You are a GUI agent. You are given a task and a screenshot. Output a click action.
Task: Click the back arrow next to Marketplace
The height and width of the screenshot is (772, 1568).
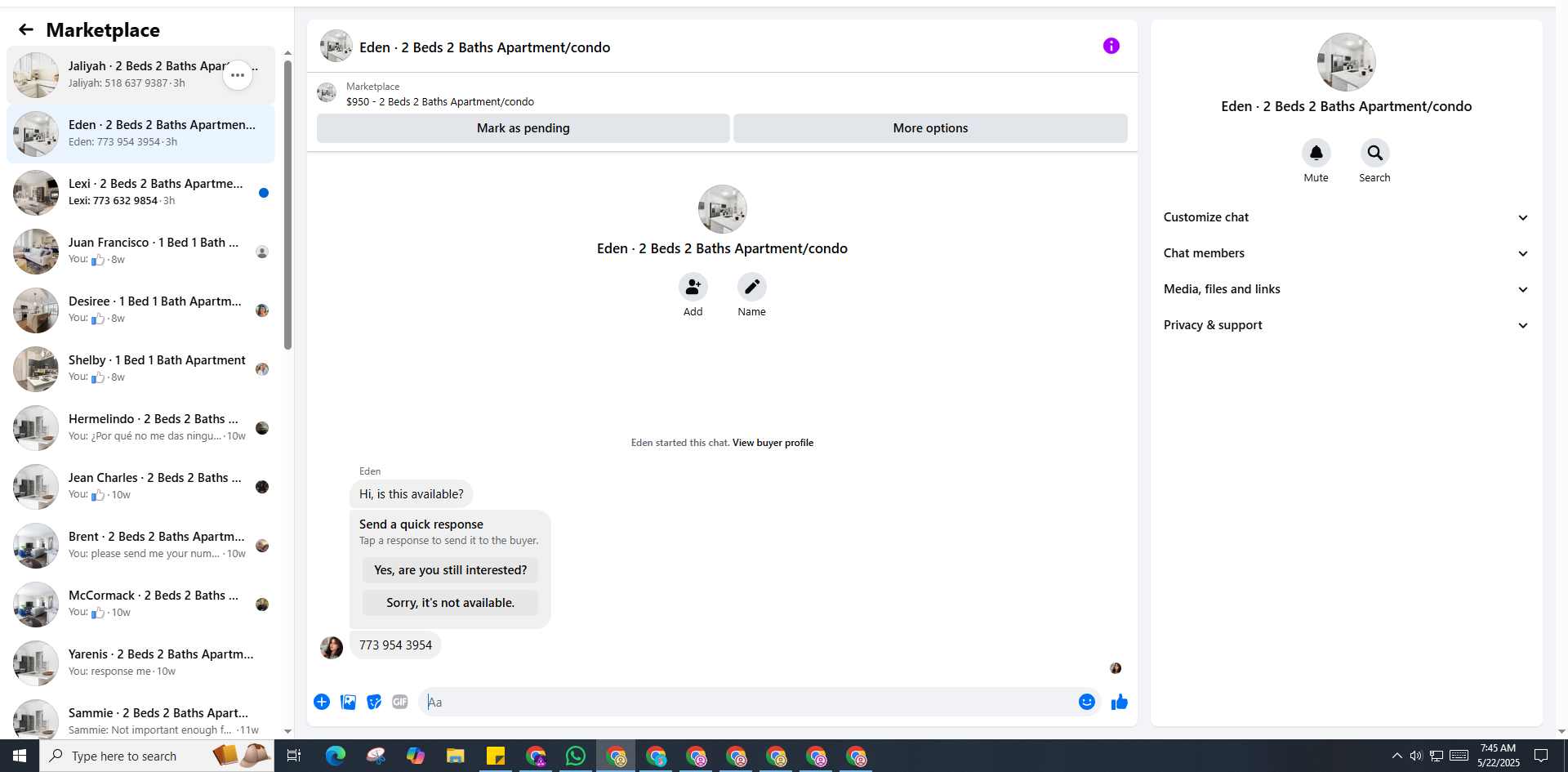coord(26,29)
